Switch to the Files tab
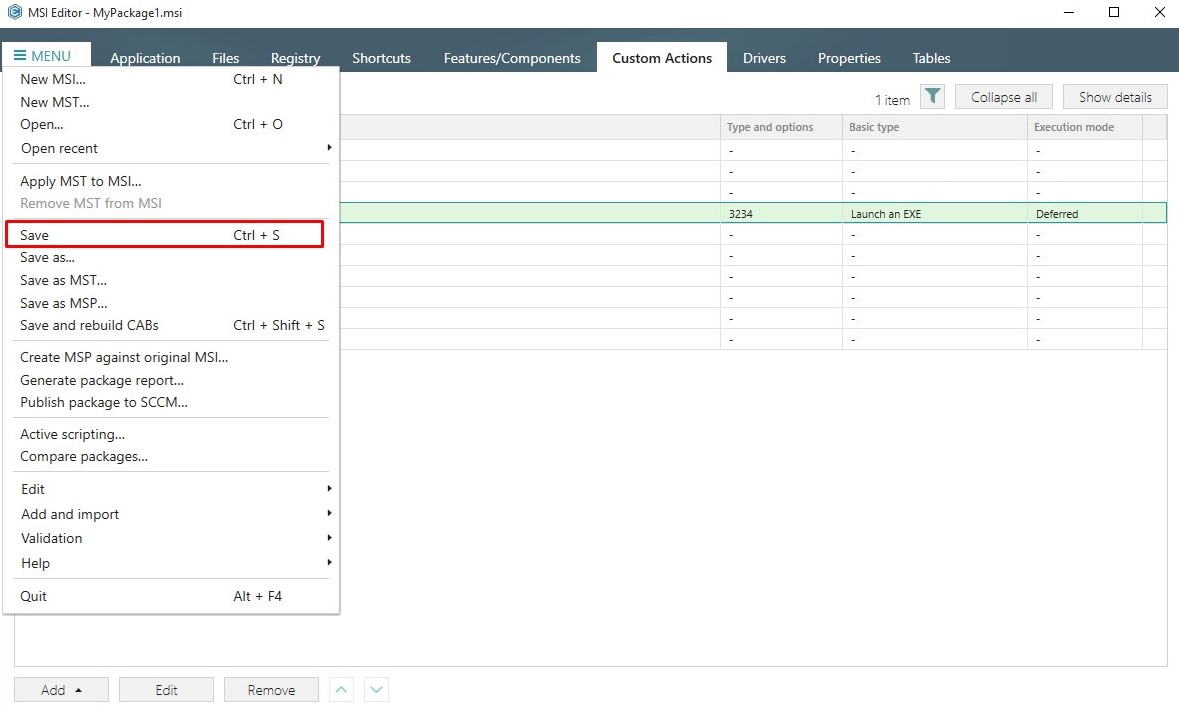 click(x=226, y=58)
